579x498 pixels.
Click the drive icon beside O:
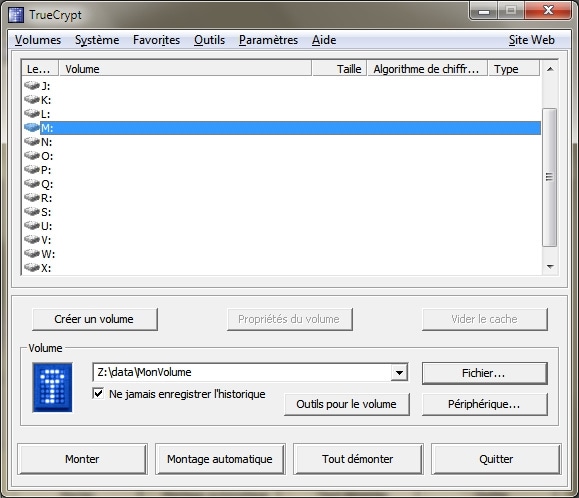coord(32,156)
